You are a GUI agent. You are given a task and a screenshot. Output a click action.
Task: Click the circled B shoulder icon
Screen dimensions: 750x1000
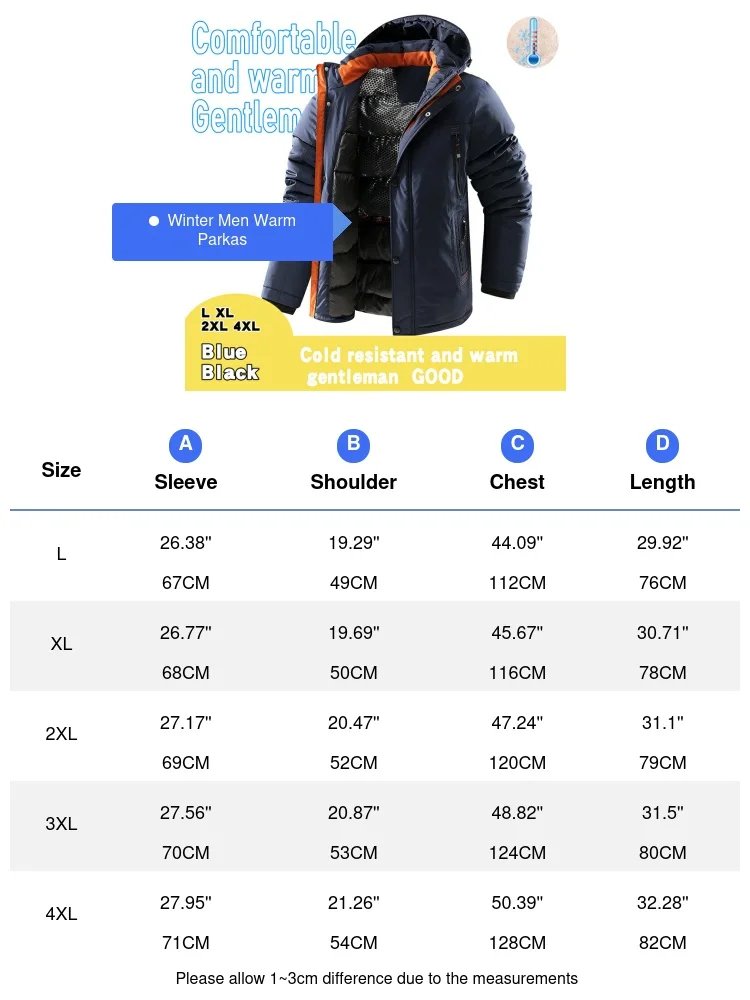[x=353, y=444]
